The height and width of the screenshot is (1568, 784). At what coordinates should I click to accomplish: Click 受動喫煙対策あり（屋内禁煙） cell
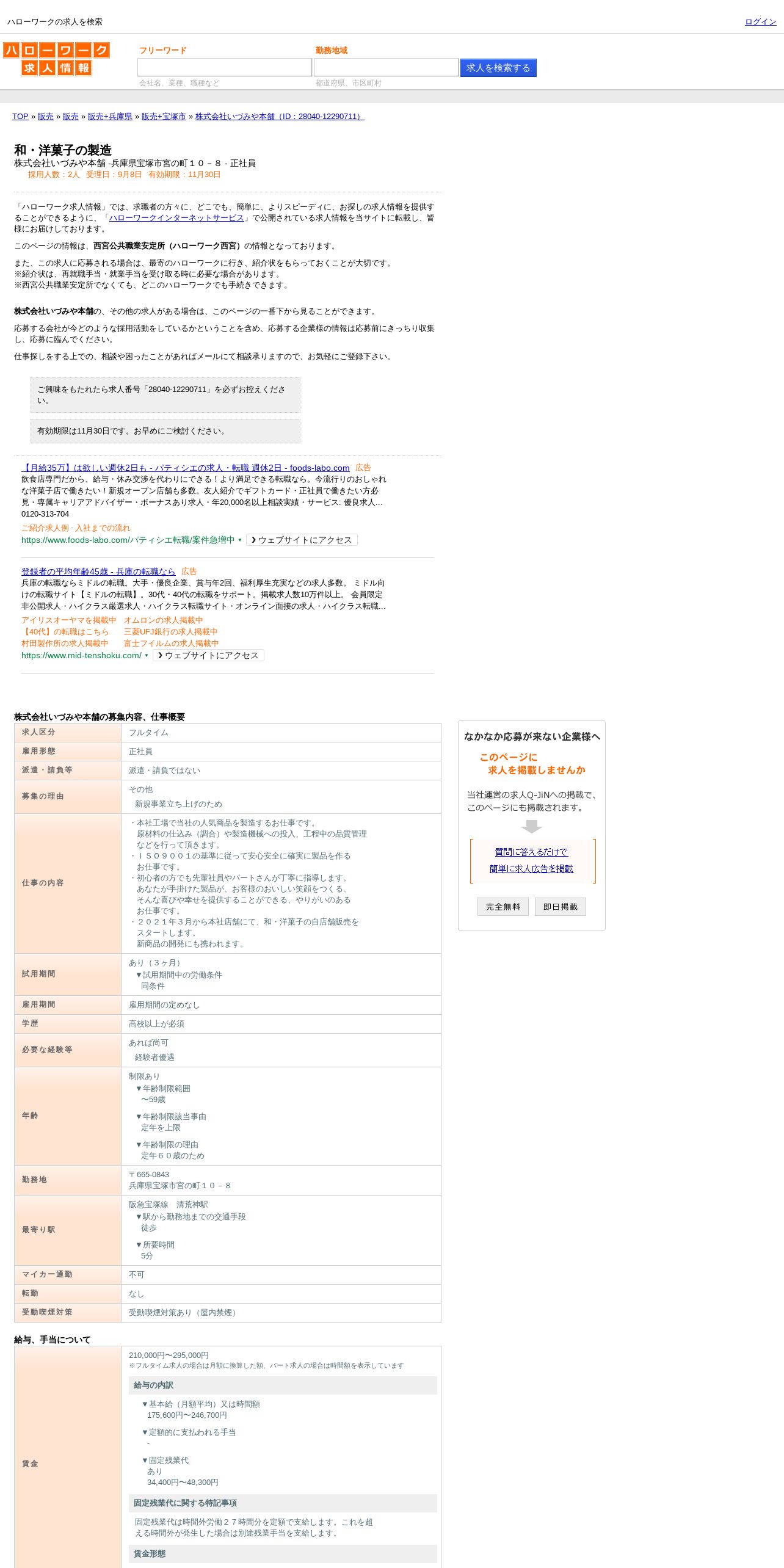point(281,1313)
